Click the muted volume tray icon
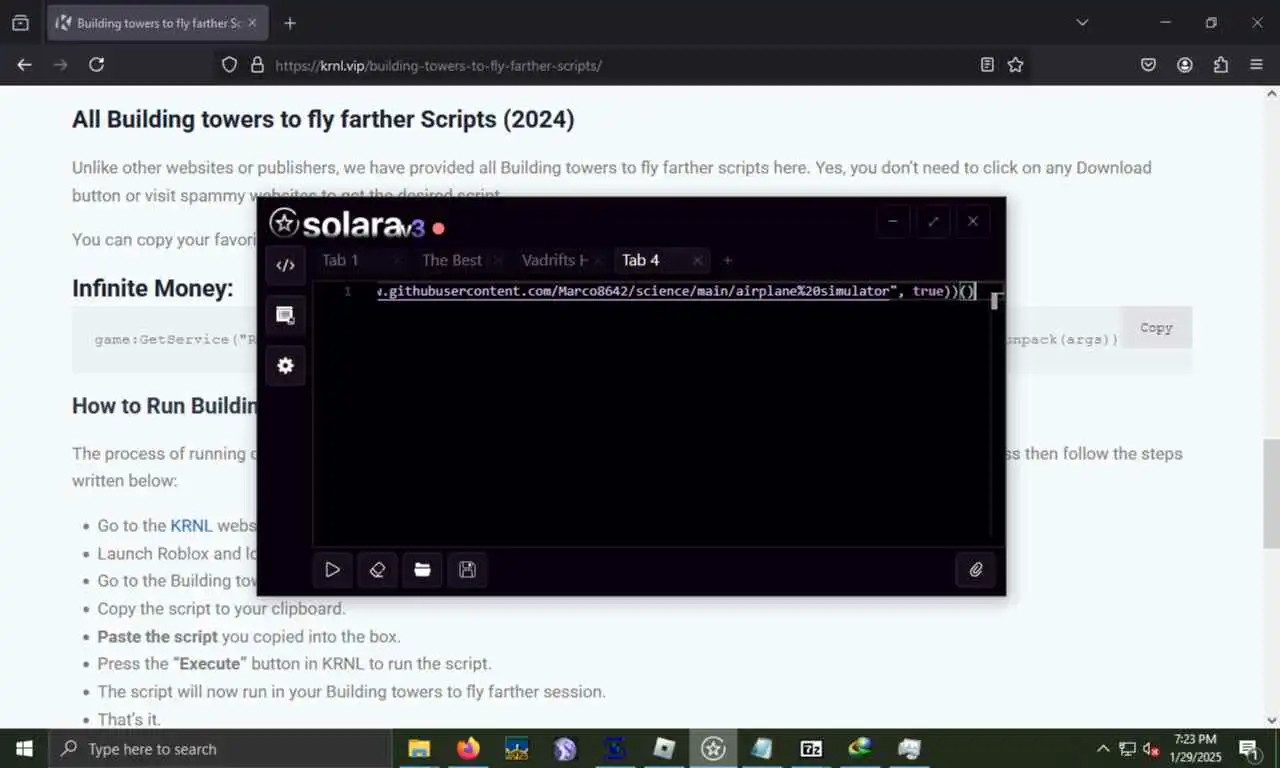Image resolution: width=1280 pixels, height=768 pixels. pyautogui.click(x=1151, y=748)
